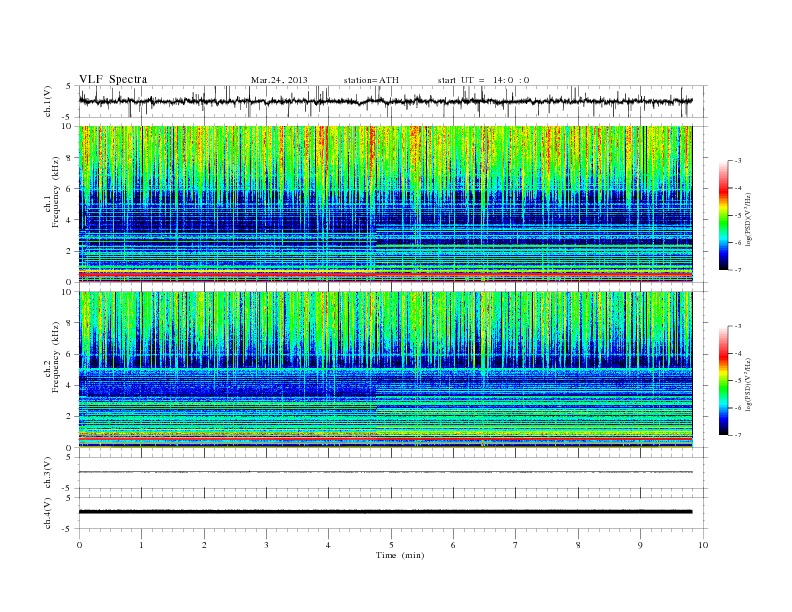The height and width of the screenshot is (612, 792).
Task: Click inside the ch.1 spectrogram panel
Action: (x=385, y=204)
